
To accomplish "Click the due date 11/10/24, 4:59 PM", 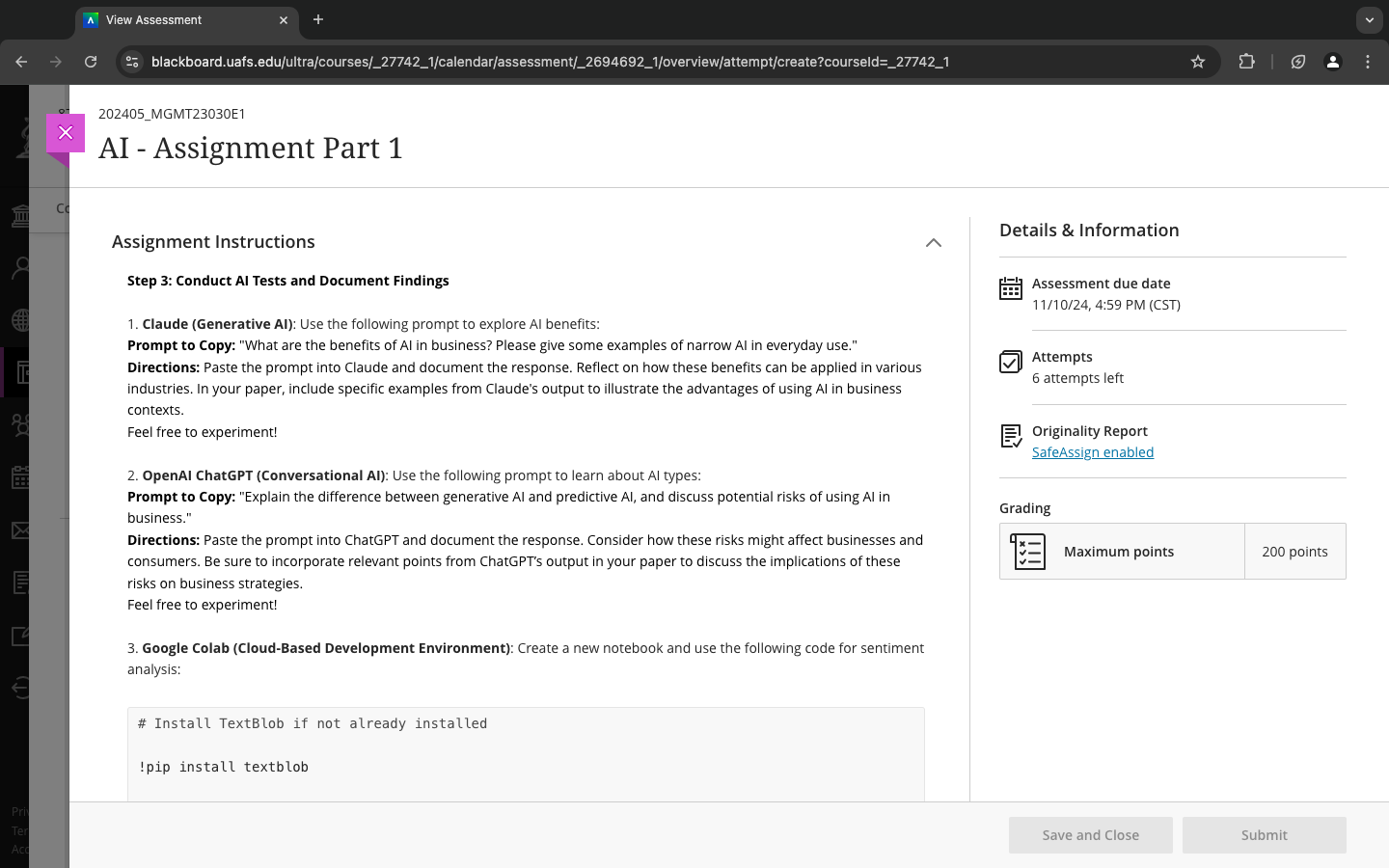I will (x=1106, y=305).
